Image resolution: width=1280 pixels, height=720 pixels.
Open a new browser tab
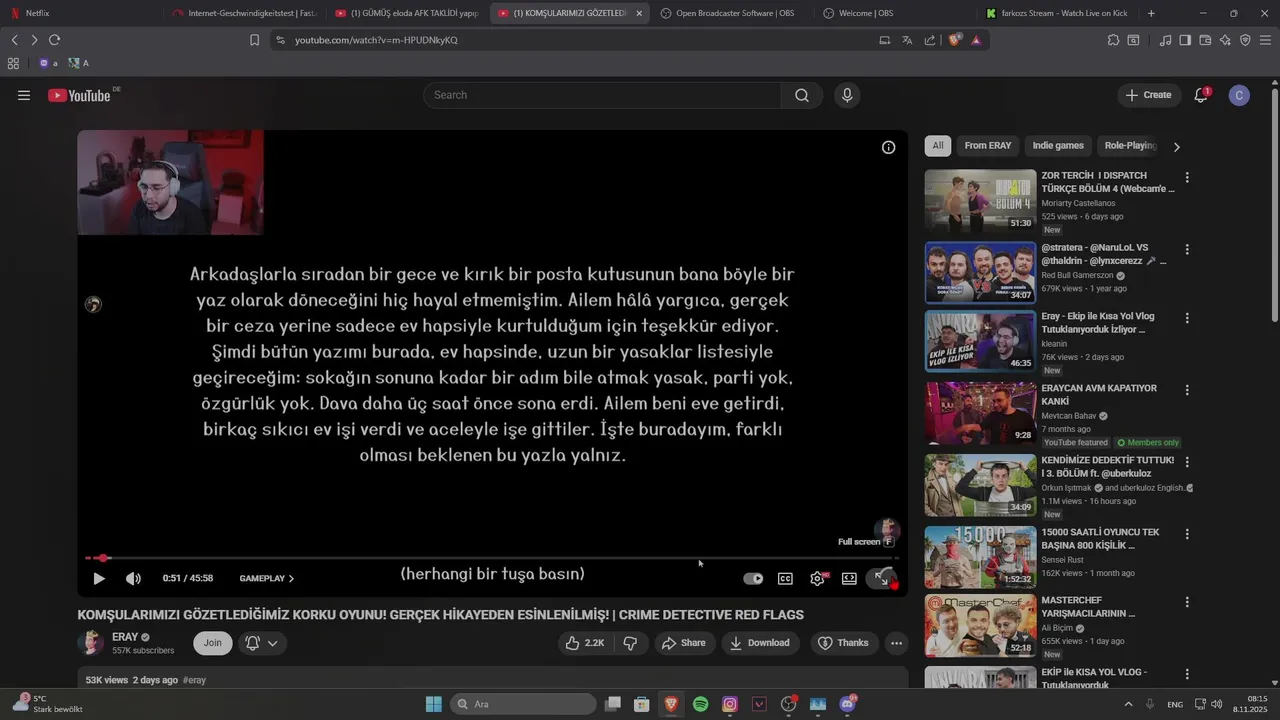(1151, 13)
